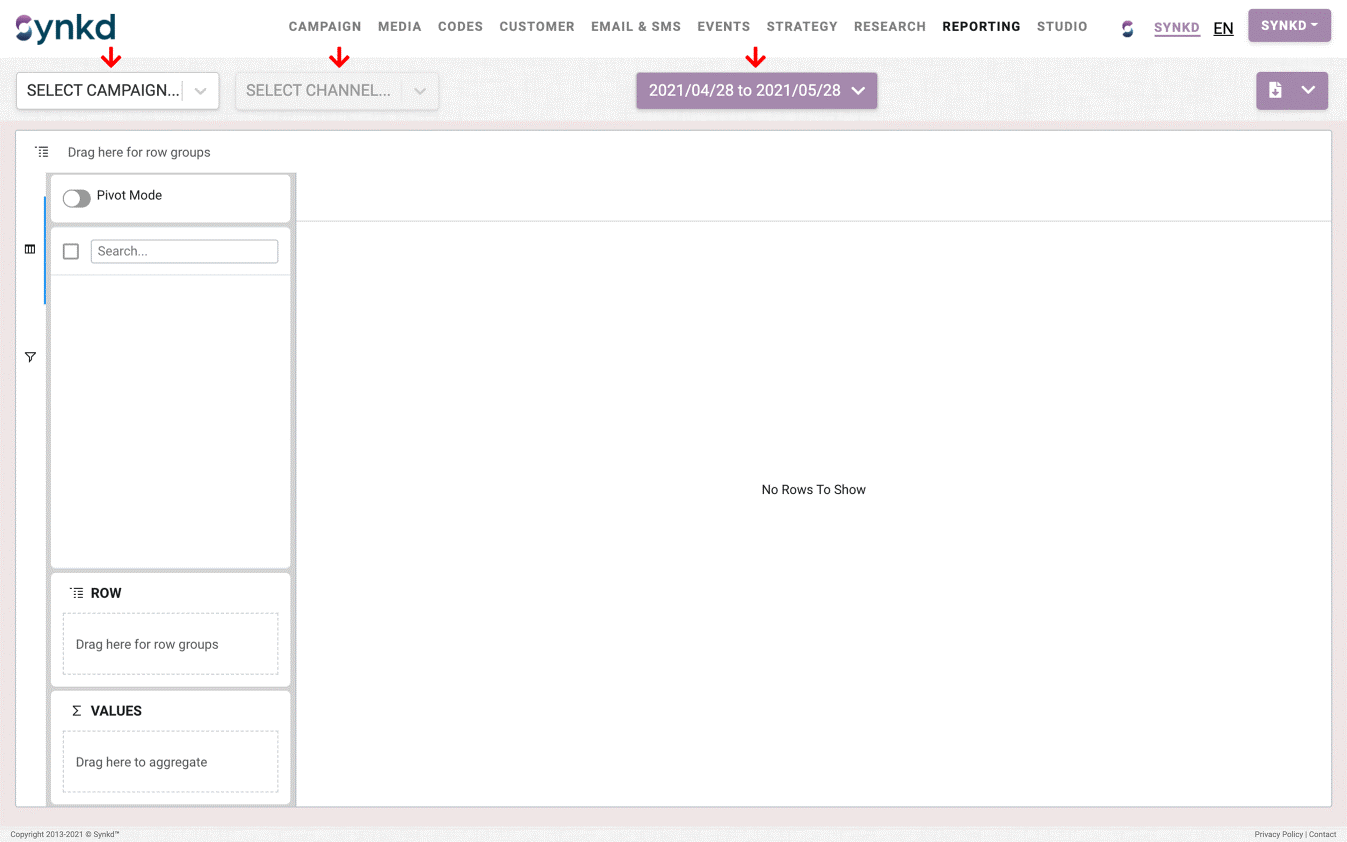Open the chevron next to the export icon
Screen dimensions: 1347x842
[1306, 90]
